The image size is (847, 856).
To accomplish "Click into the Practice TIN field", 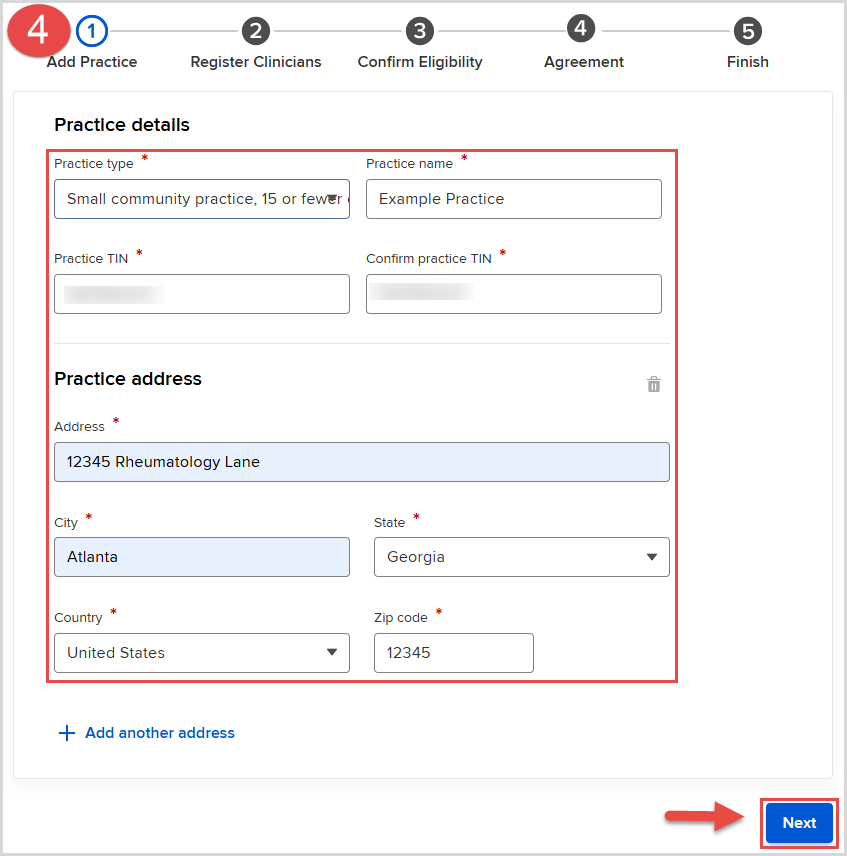I will pyautogui.click(x=202, y=294).
